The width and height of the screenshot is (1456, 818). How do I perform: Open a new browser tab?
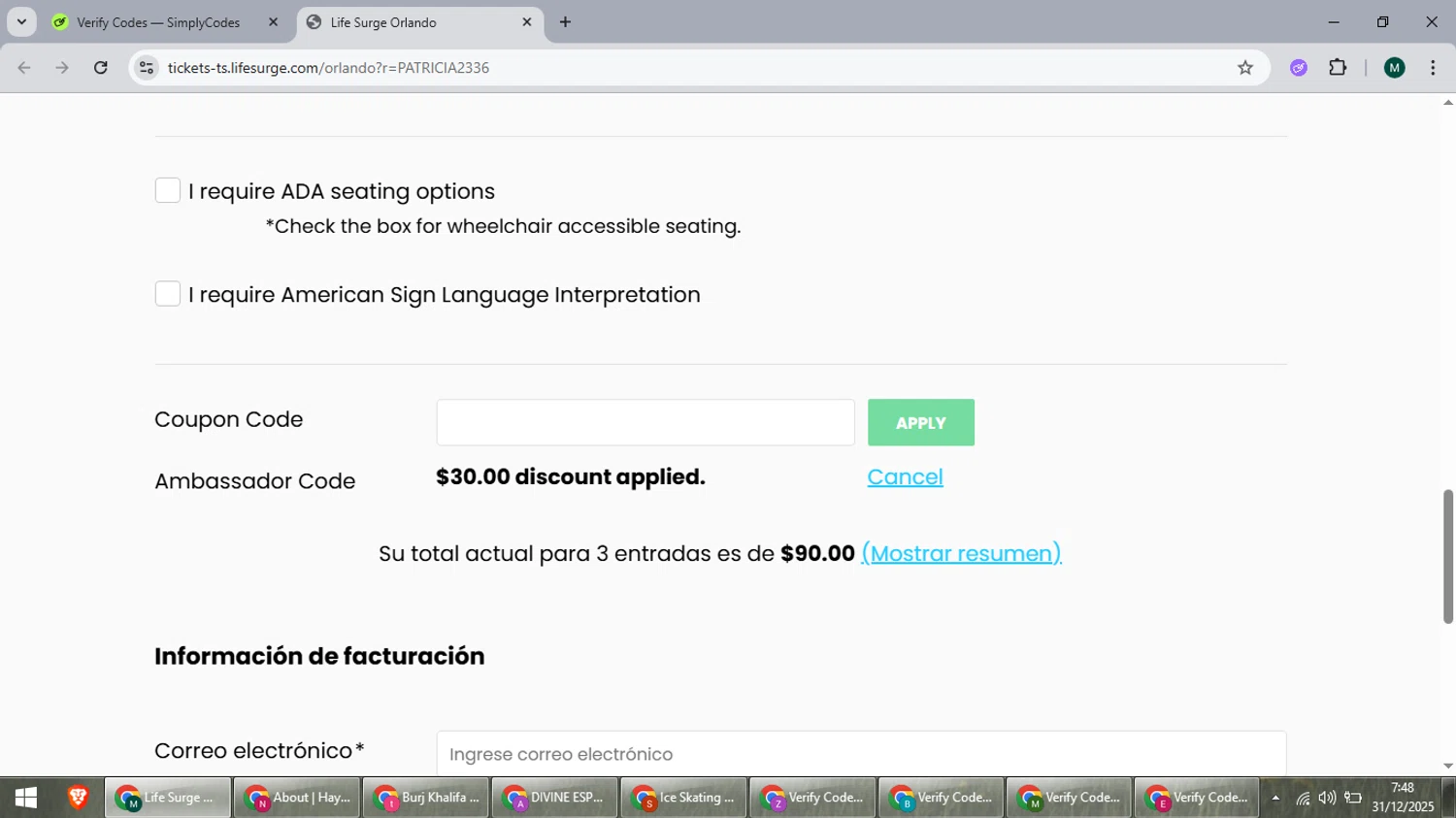[565, 21]
